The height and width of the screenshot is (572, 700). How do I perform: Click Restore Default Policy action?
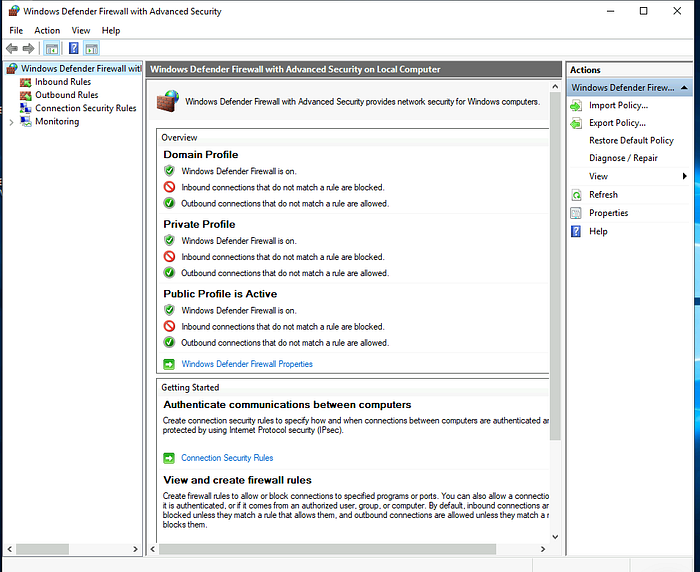tap(631, 141)
